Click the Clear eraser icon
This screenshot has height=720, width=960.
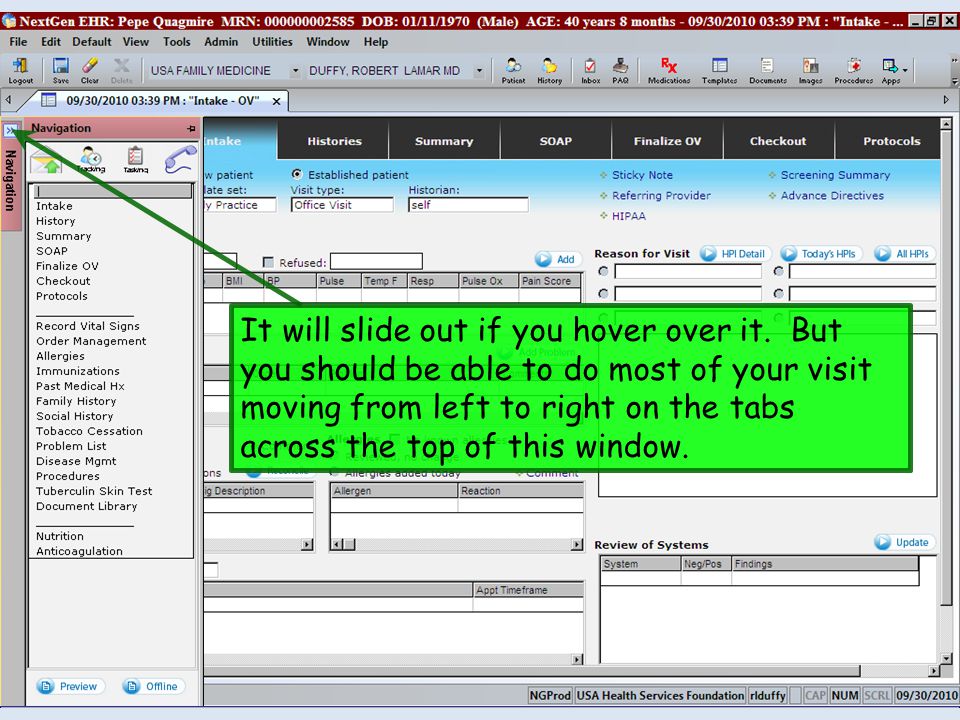89,71
